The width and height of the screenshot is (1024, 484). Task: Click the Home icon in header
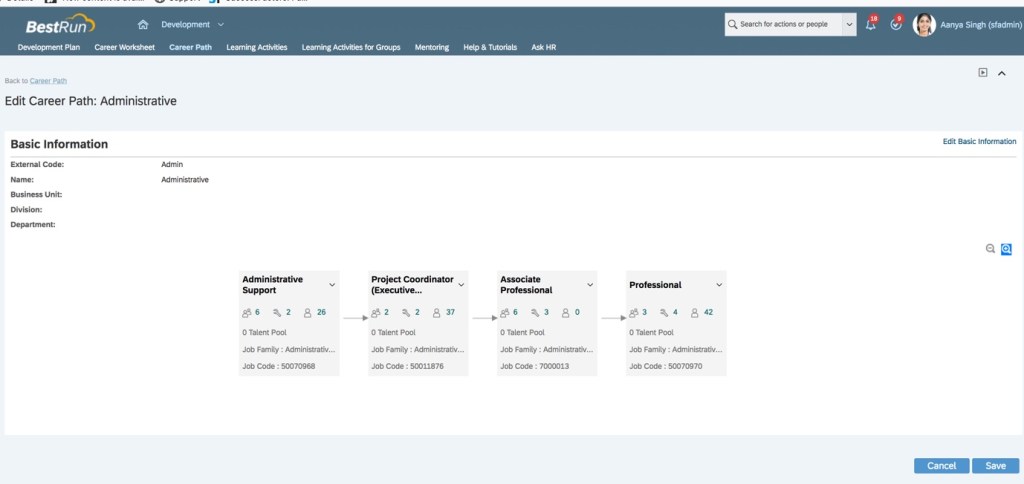click(x=143, y=24)
